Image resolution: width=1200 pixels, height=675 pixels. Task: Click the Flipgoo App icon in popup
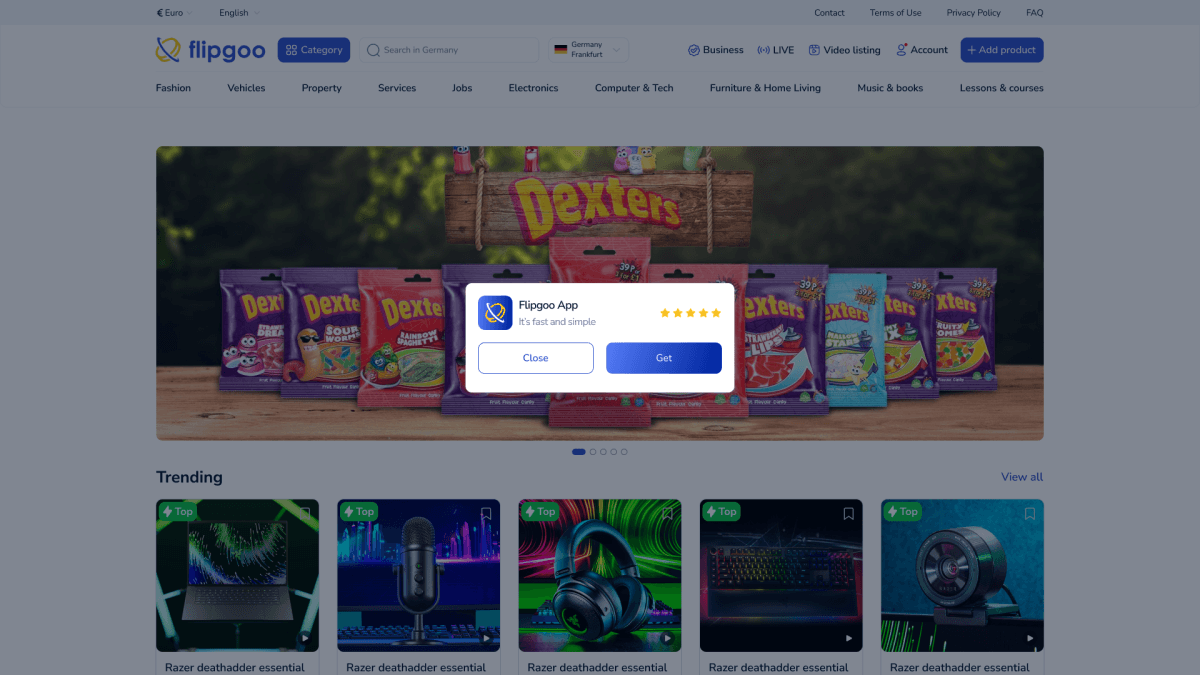point(495,313)
